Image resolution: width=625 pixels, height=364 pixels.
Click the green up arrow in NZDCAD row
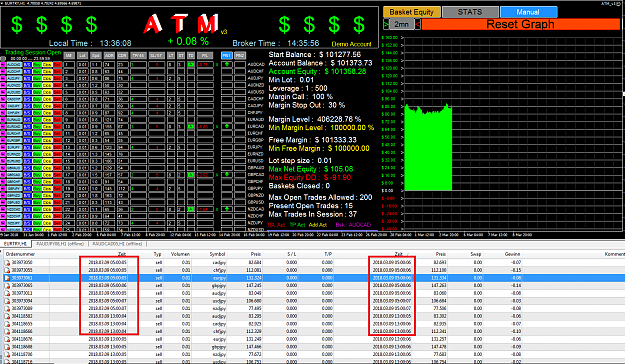[226, 209]
